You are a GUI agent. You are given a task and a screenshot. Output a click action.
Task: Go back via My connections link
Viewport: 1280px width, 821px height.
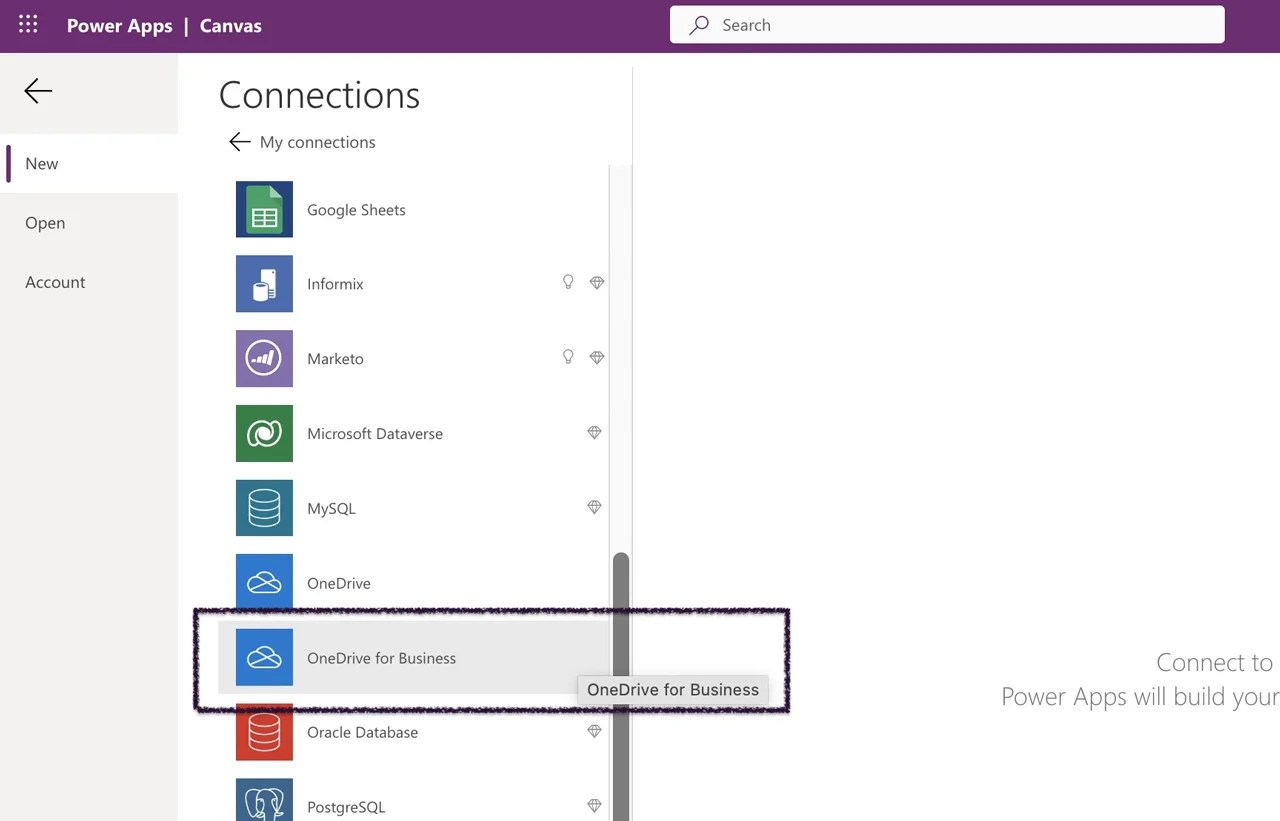click(x=302, y=142)
